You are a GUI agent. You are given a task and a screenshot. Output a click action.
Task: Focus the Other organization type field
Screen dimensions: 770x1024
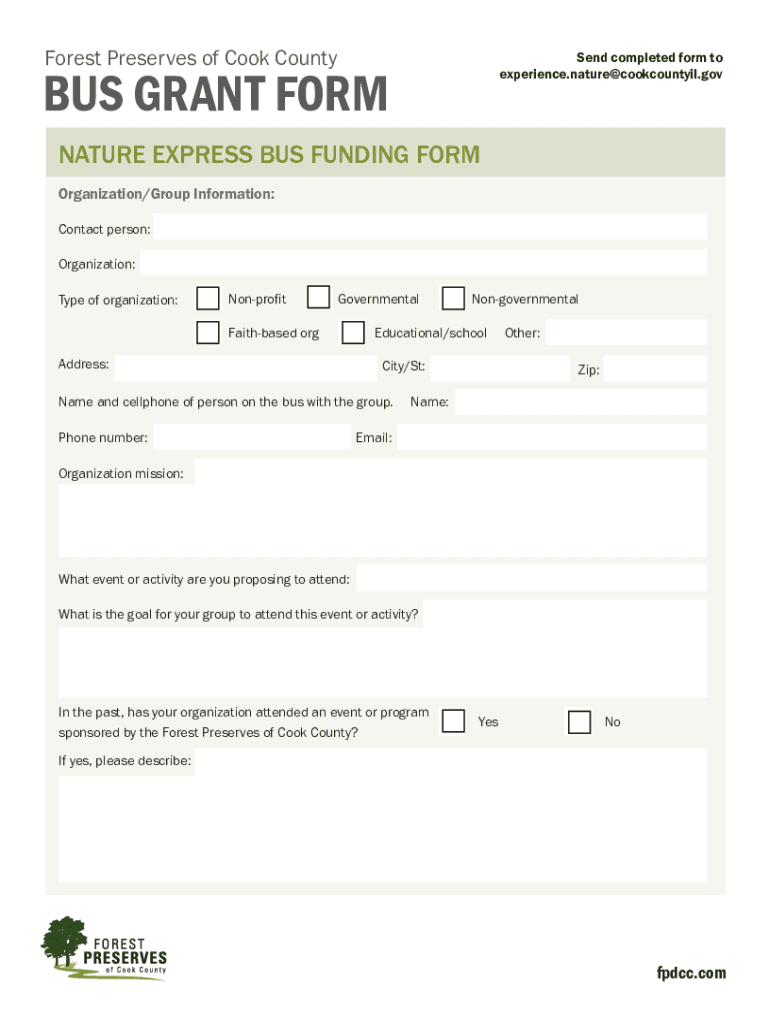click(x=626, y=332)
